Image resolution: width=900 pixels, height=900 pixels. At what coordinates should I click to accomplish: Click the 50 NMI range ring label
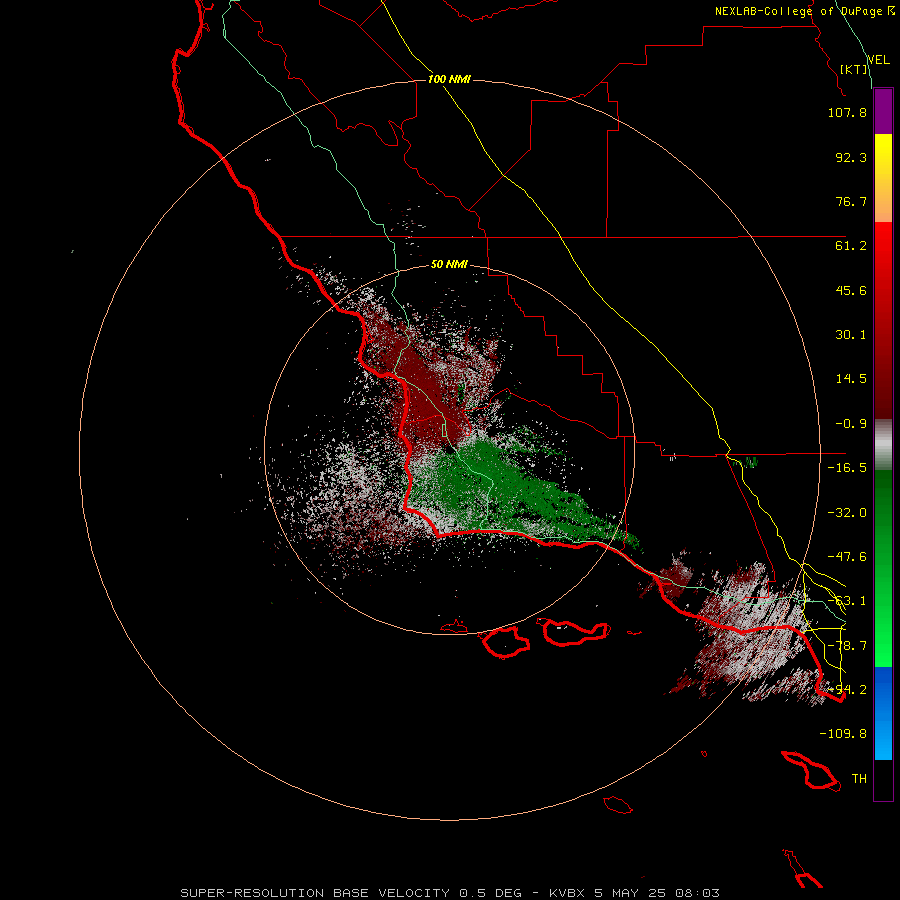(x=449, y=265)
